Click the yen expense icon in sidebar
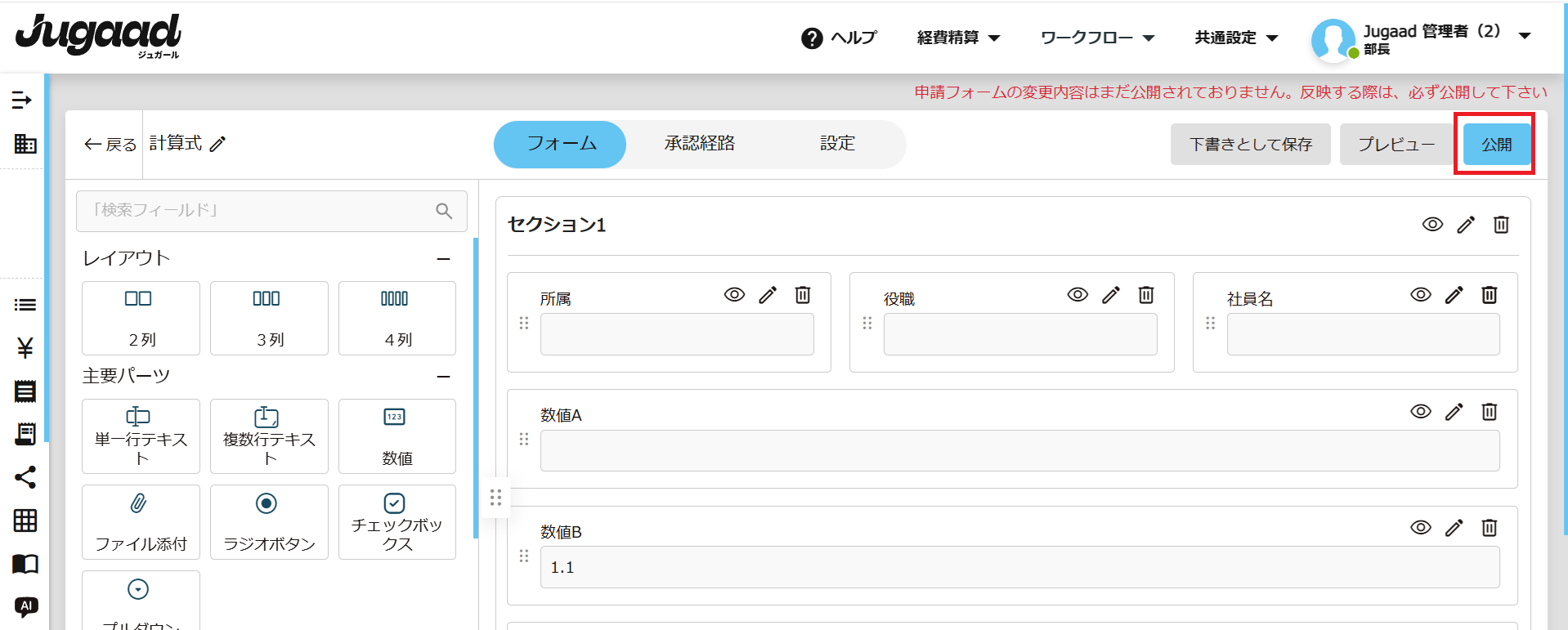The image size is (1568, 630). 25,348
